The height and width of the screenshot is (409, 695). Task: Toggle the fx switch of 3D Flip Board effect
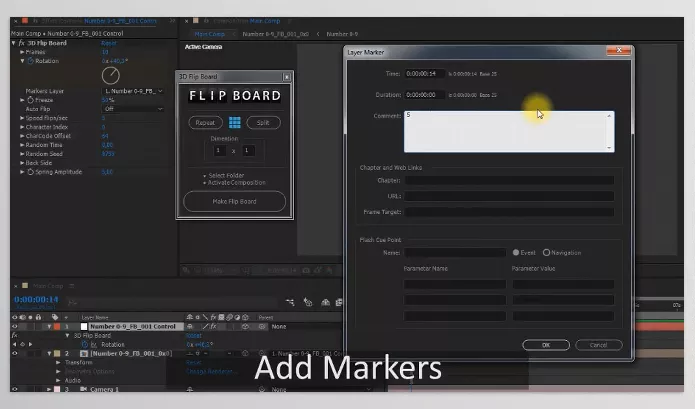[21, 43]
